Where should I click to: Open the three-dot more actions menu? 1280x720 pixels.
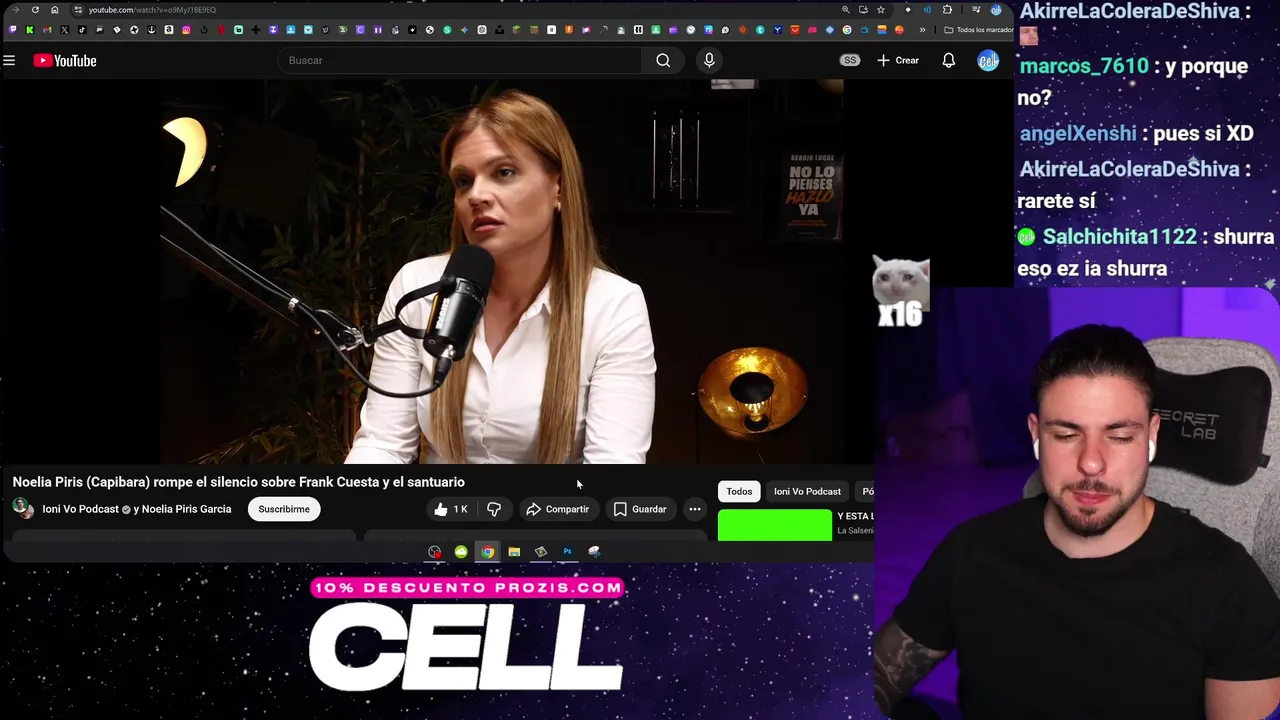pos(695,509)
